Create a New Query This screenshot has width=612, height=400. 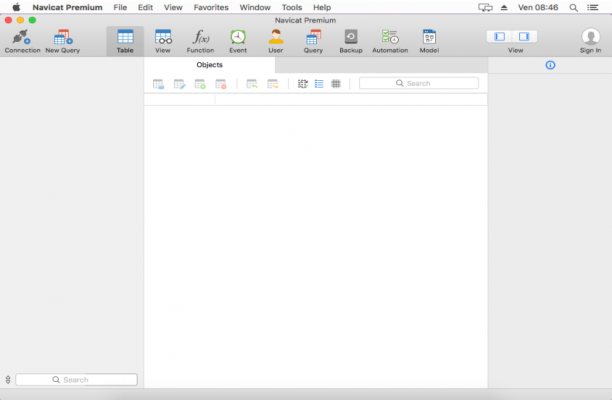pos(62,41)
